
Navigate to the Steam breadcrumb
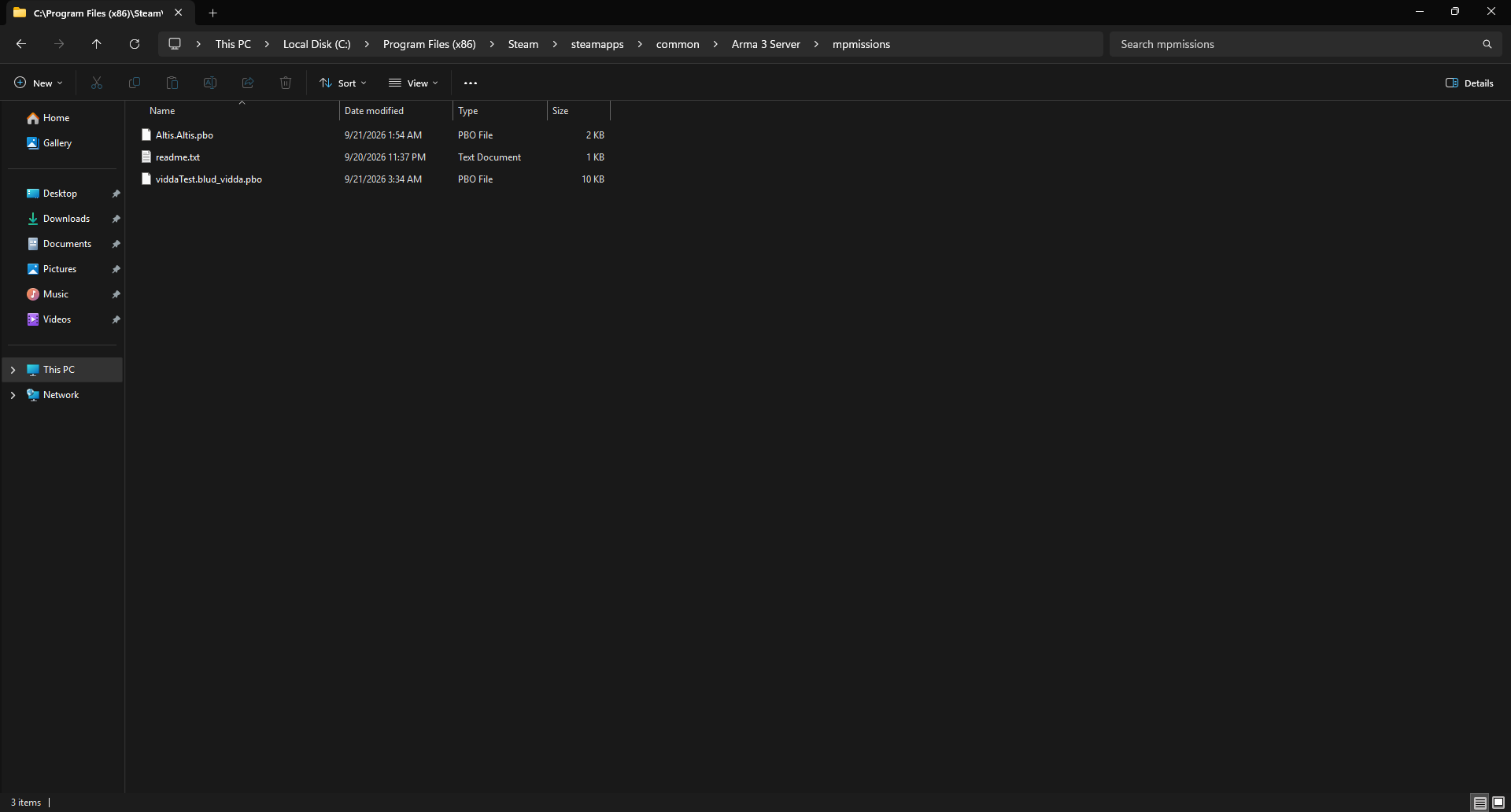[523, 44]
